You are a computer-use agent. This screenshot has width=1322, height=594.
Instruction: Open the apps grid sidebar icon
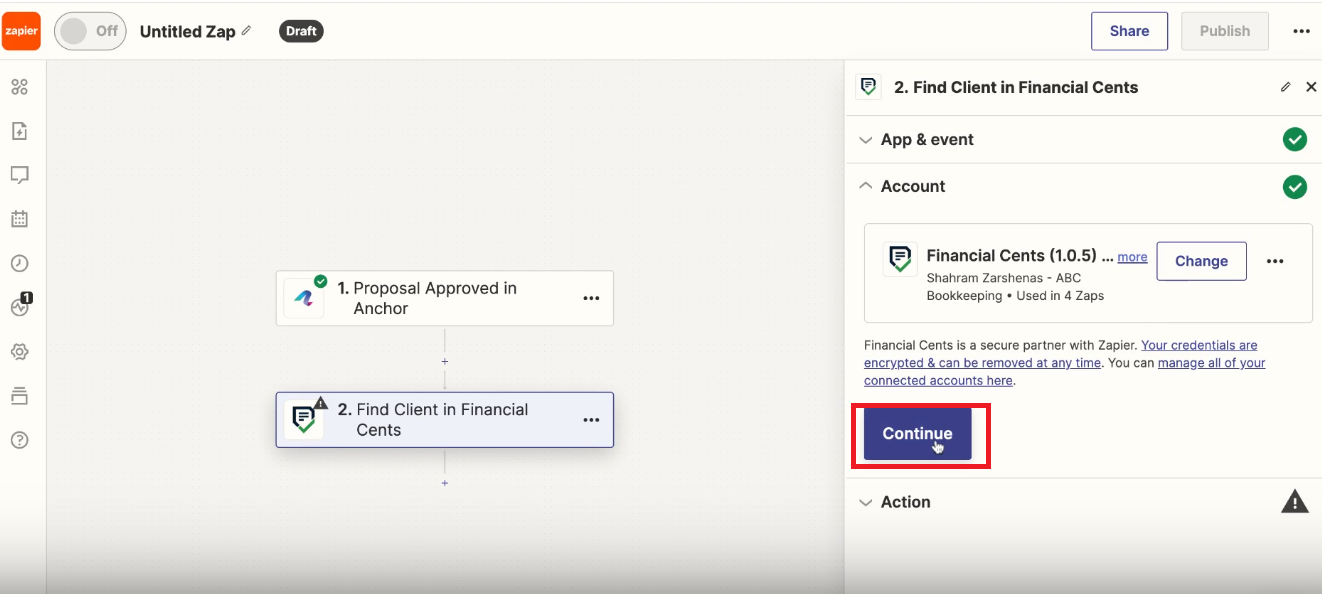19,87
